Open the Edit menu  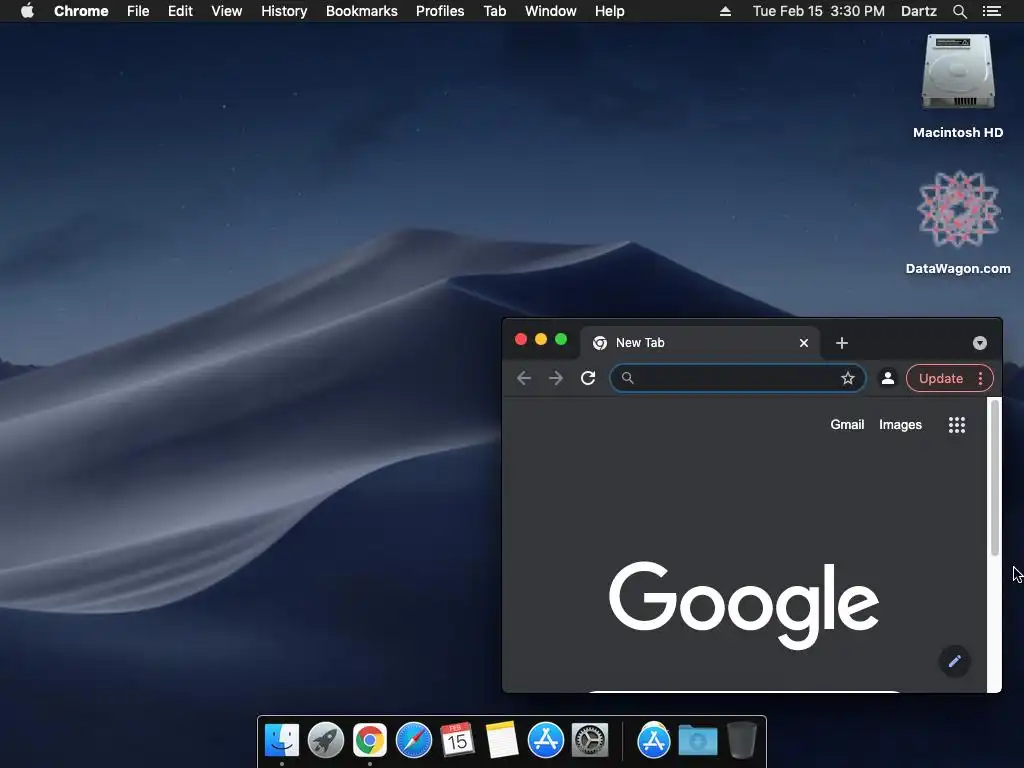coord(180,11)
